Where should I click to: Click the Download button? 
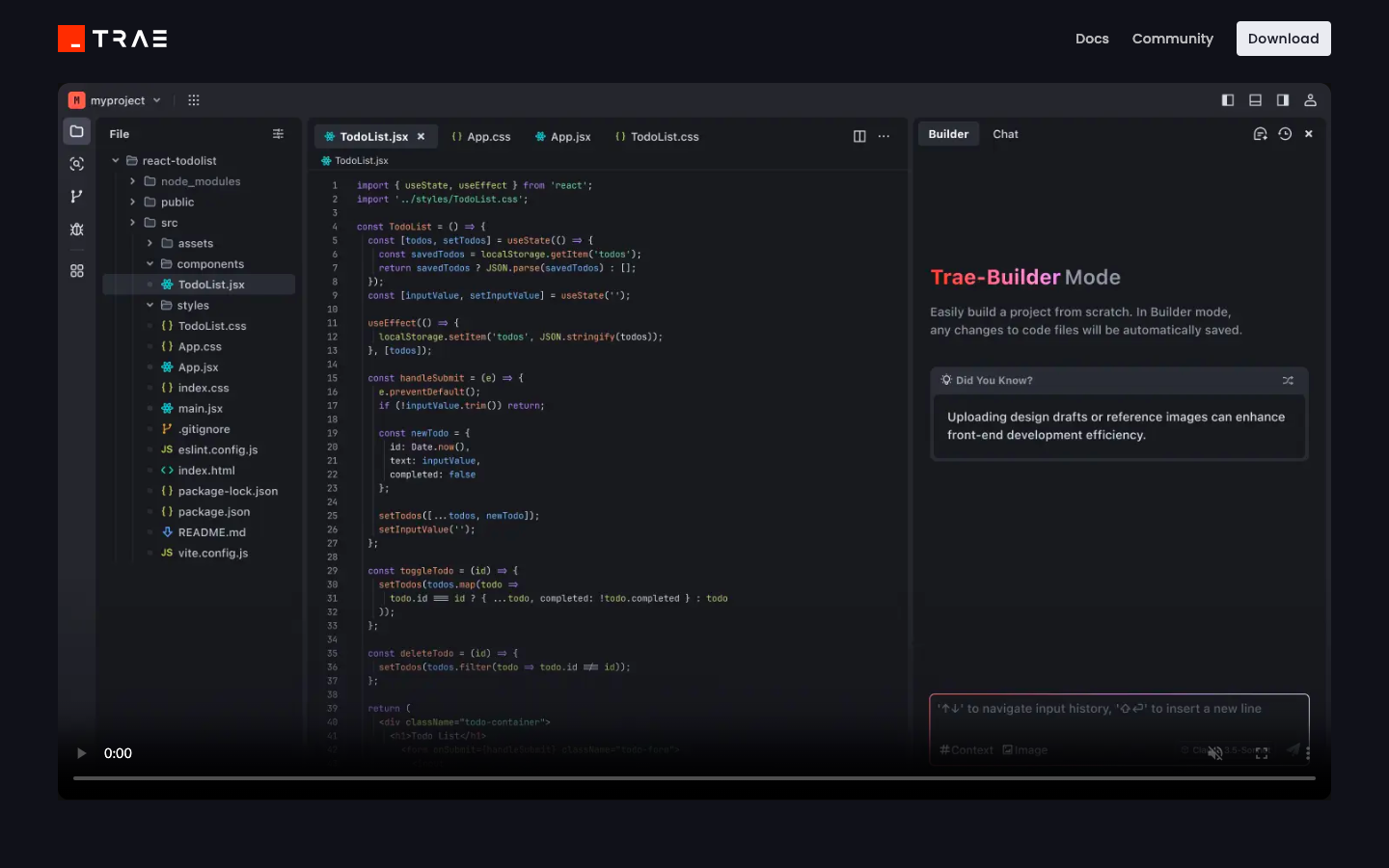(1284, 39)
